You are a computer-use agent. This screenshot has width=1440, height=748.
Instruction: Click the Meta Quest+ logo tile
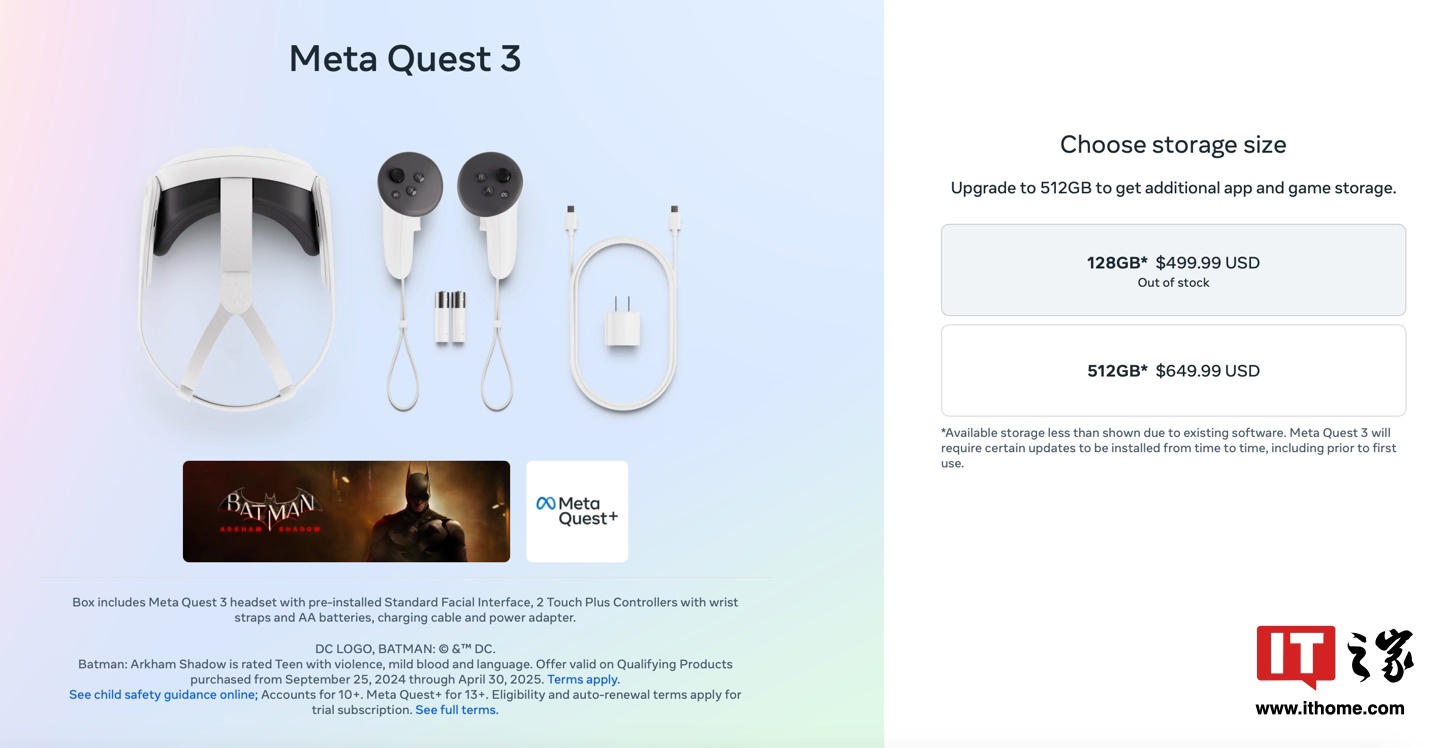[577, 511]
